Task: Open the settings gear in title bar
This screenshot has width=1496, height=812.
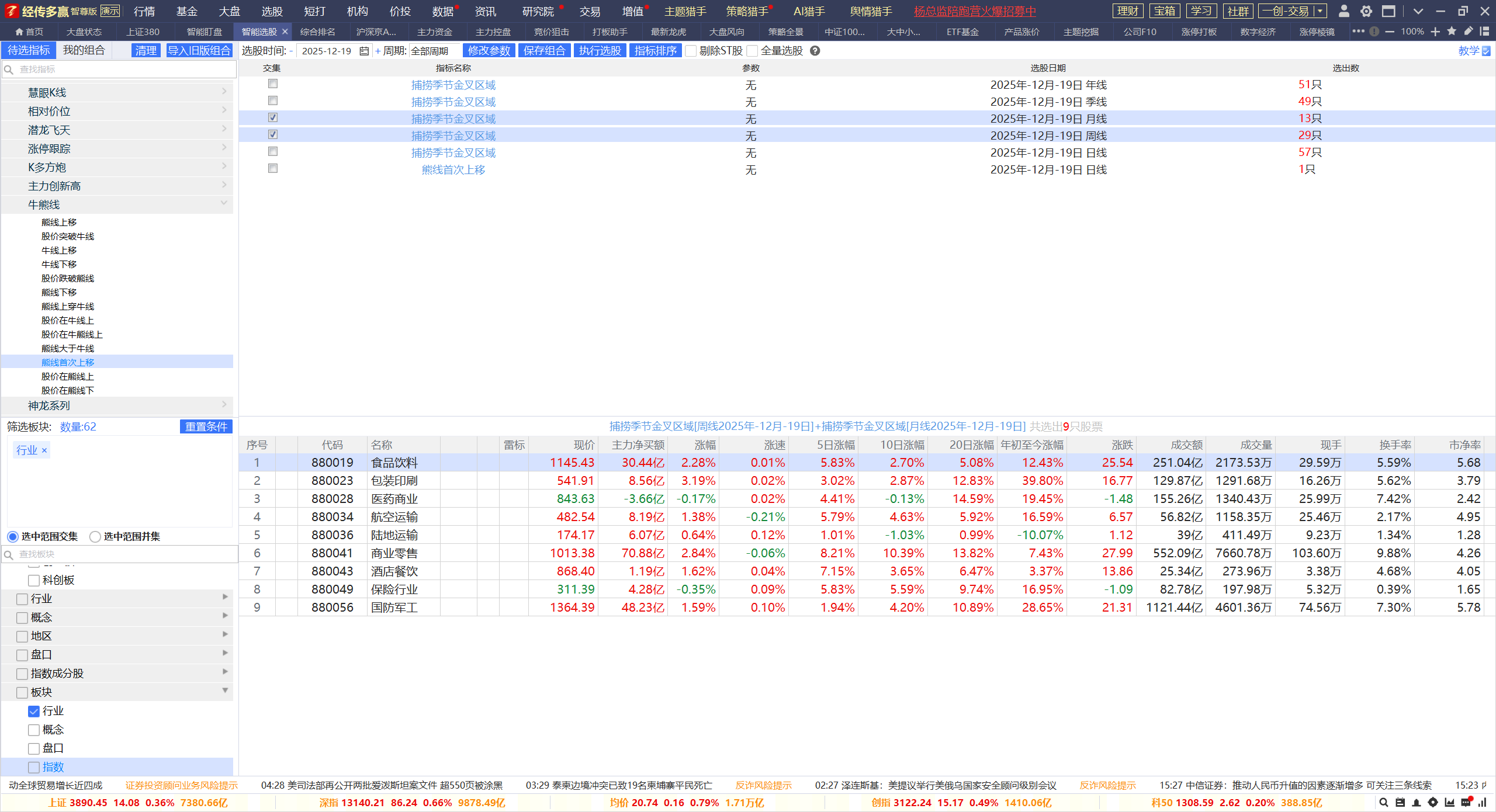Action: tap(1366, 11)
